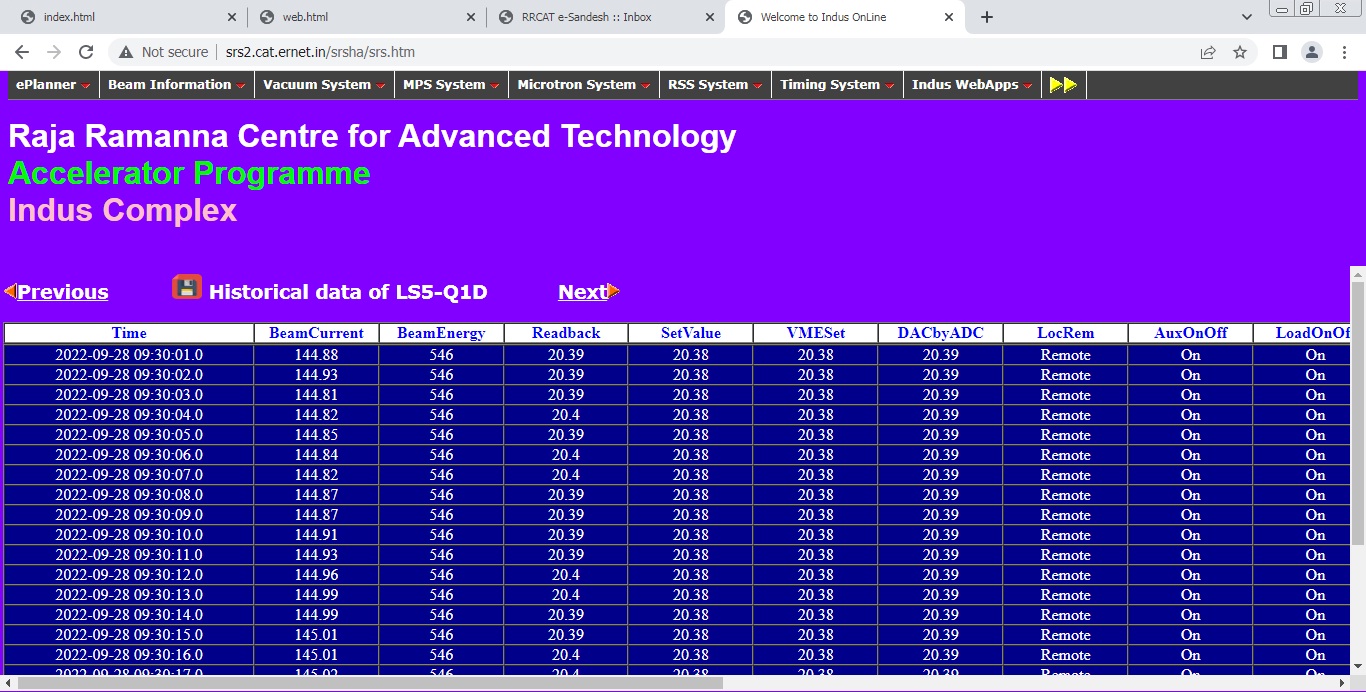This screenshot has height=692, width=1366.
Task: Go back with browser back arrow
Action: 22,52
